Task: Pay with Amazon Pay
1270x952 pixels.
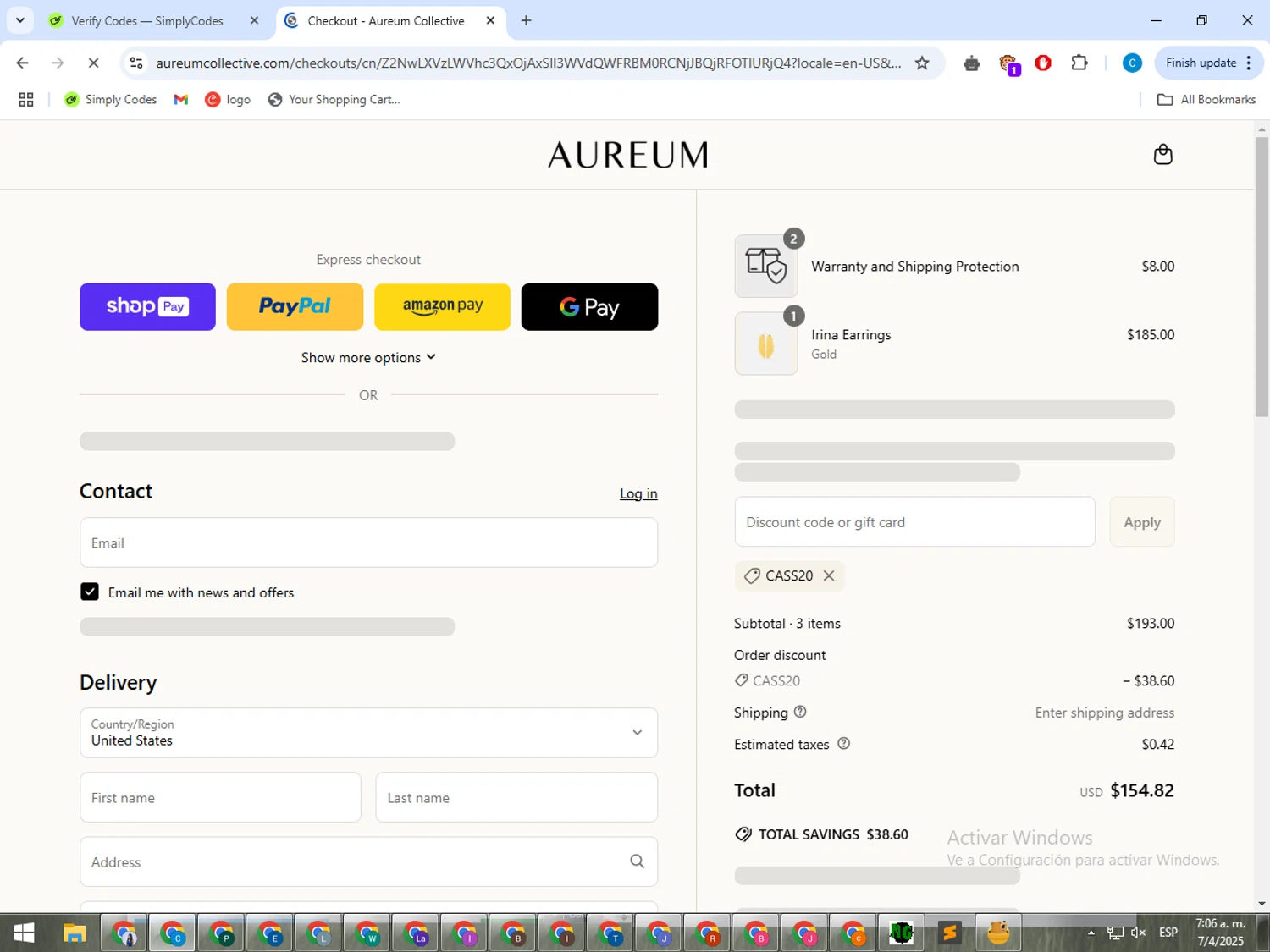Action: point(442,306)
